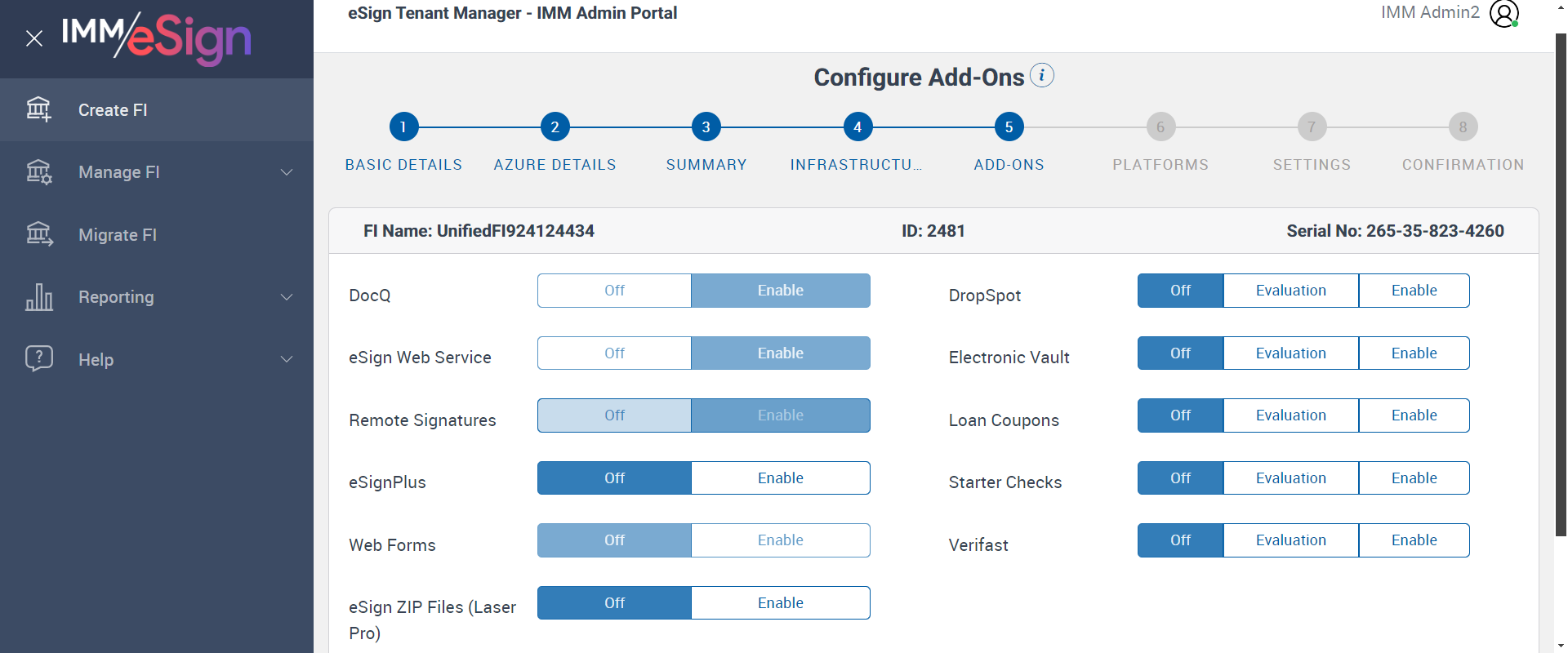Expand the Reporting submenu chevron
Screen dimensions: 1568x653
click(x=287, y=297)
